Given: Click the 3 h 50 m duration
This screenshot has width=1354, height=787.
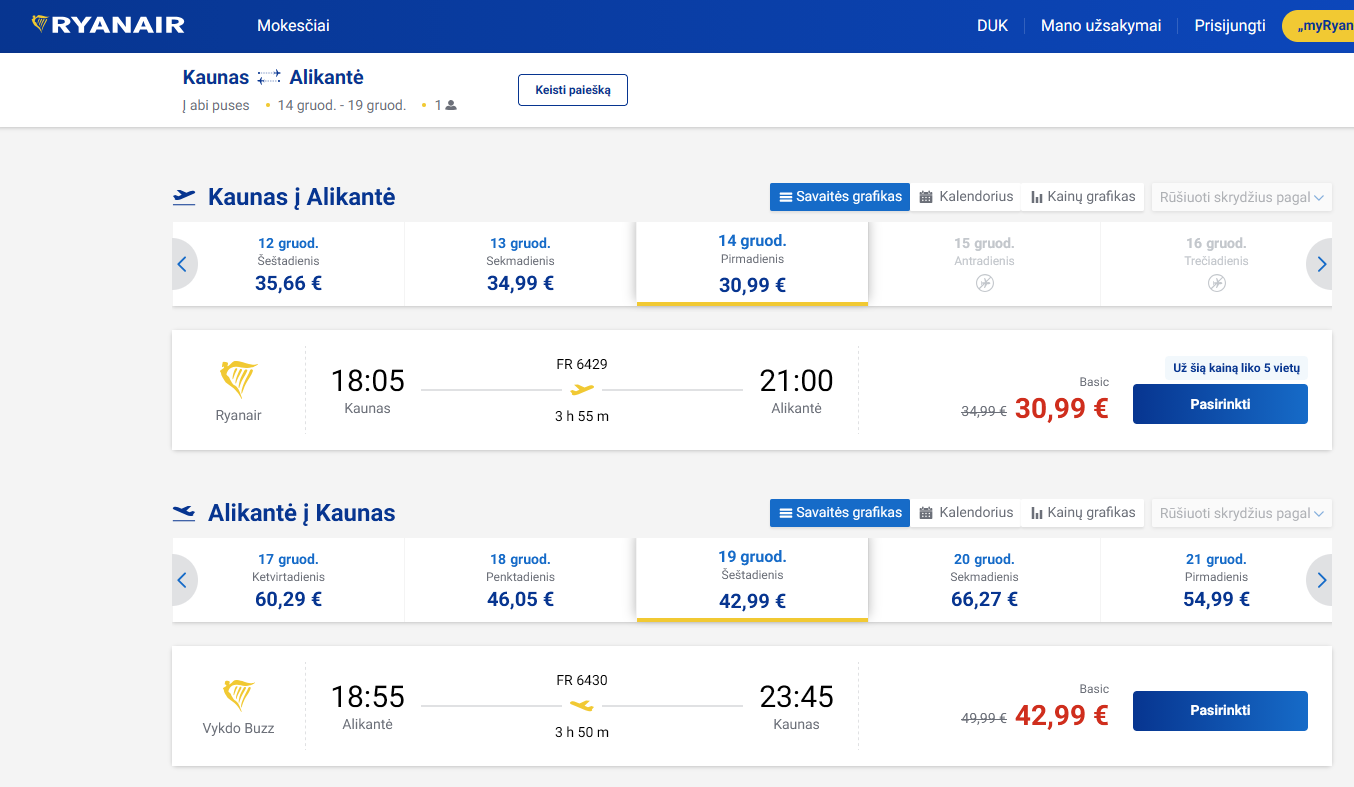Looking at the screenshot, I should click(x=582, y=732).
